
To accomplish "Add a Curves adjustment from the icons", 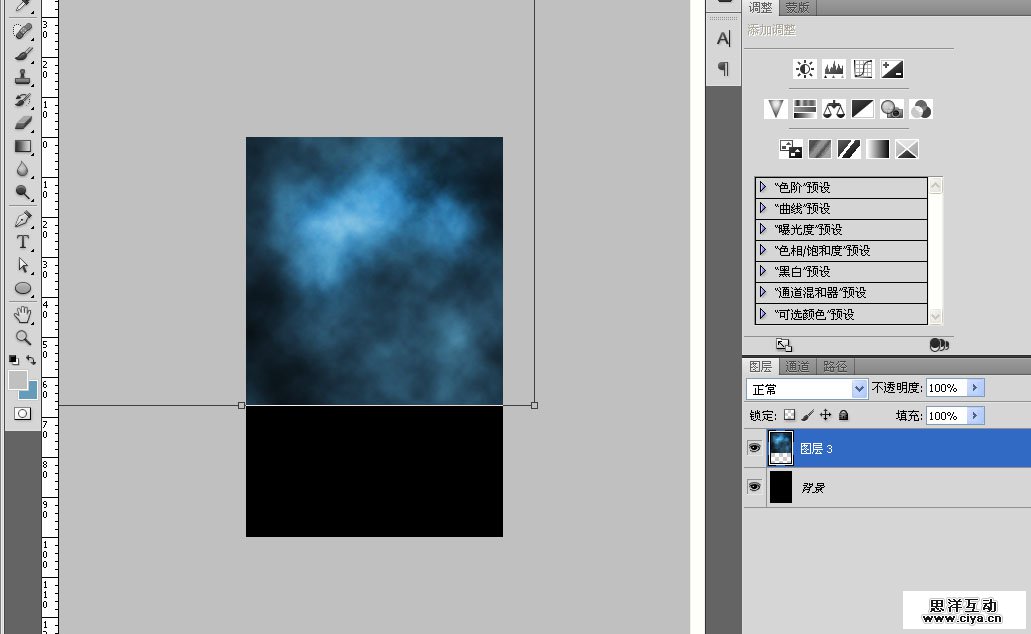I will pyautogui.click(x=863, y=69).
